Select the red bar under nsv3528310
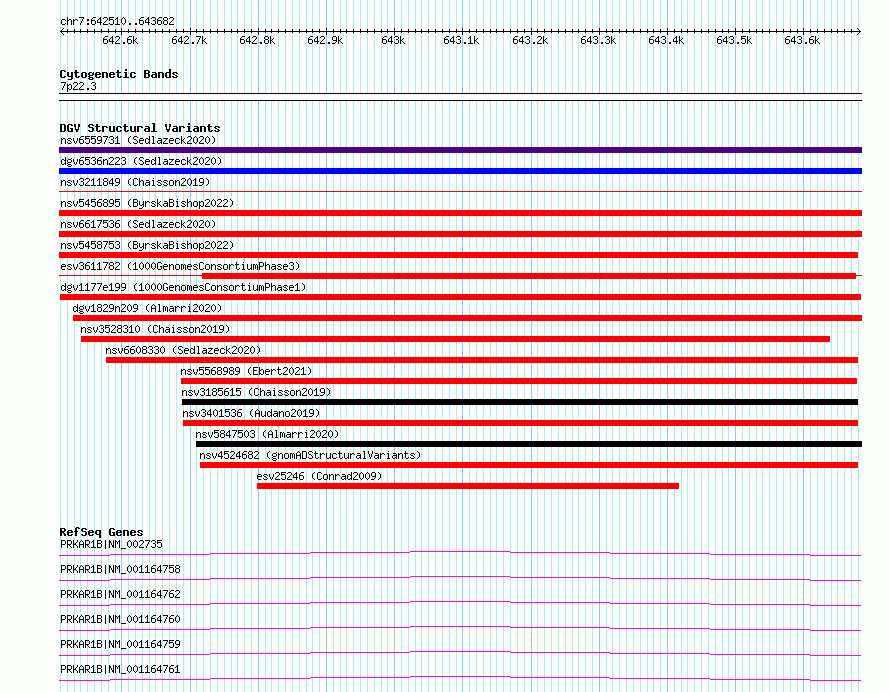This screenshot has width=890, height=692. pos(455,339)
